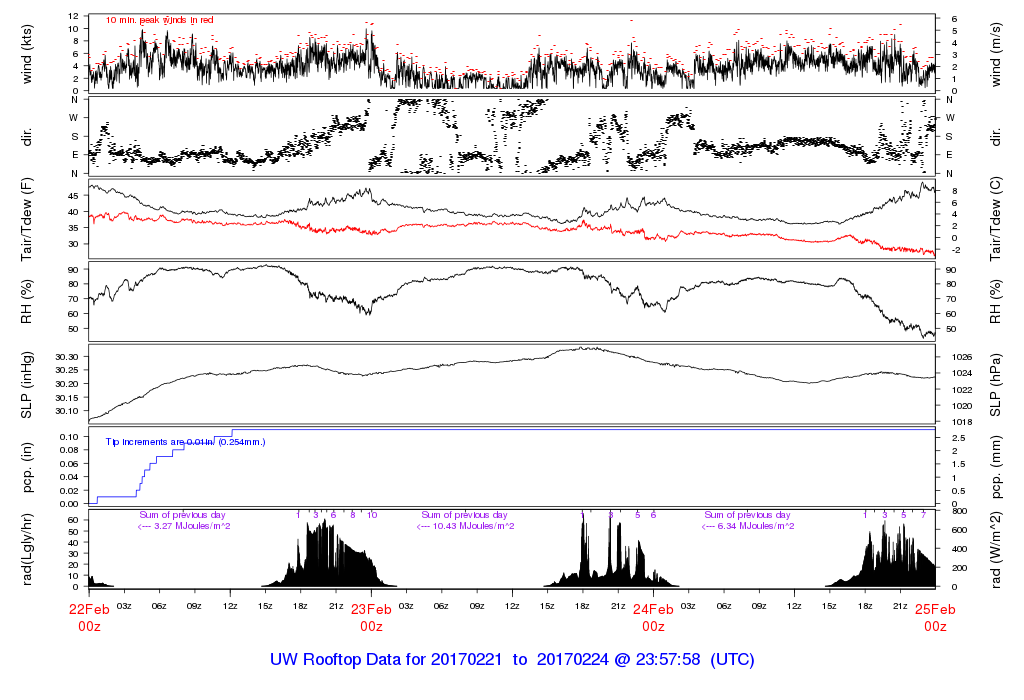Click the first '03z' time tick after 22Feb
1024x700 pixels.
click(124, 606)
